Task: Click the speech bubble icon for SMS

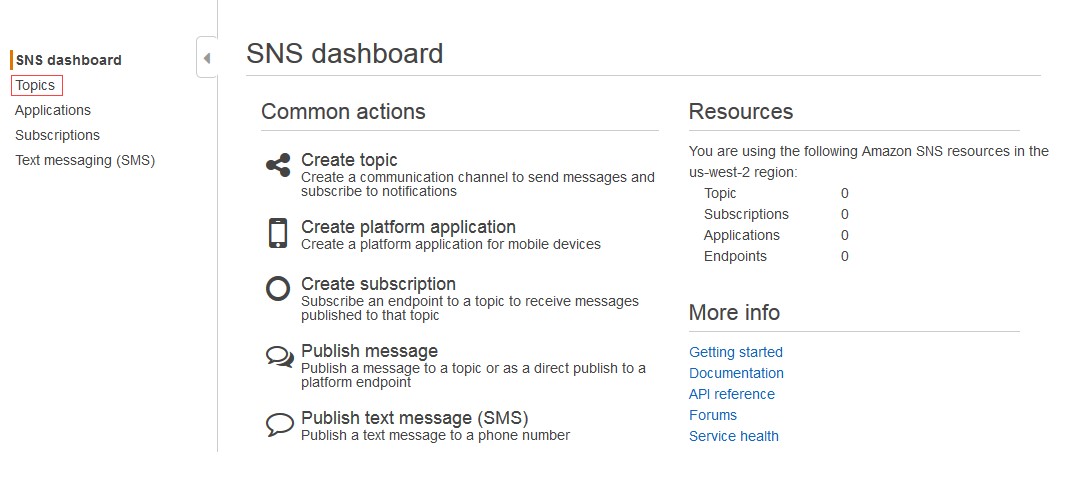Action: click(280, 424)
